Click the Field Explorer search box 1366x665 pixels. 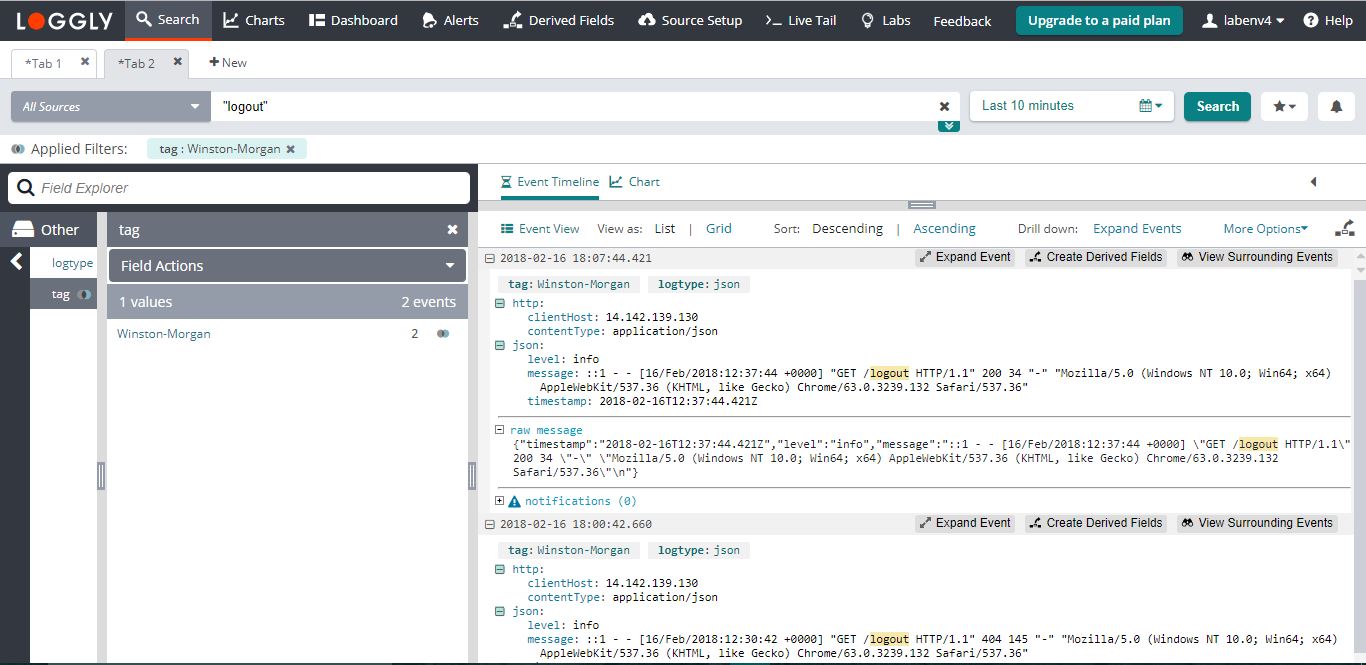[239, 188]
